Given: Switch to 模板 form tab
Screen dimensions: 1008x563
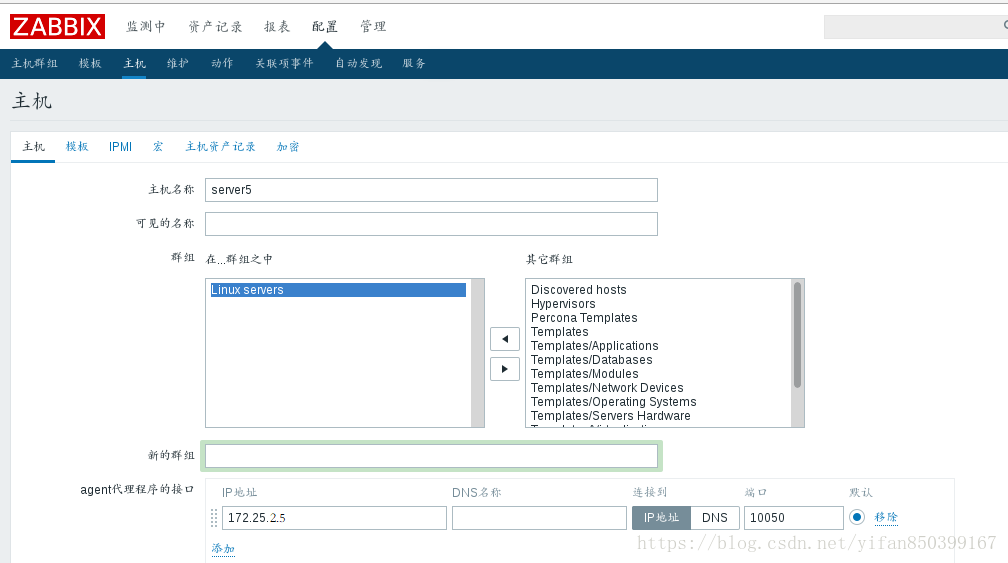Looking at the screenshot, I should point(77,147).
